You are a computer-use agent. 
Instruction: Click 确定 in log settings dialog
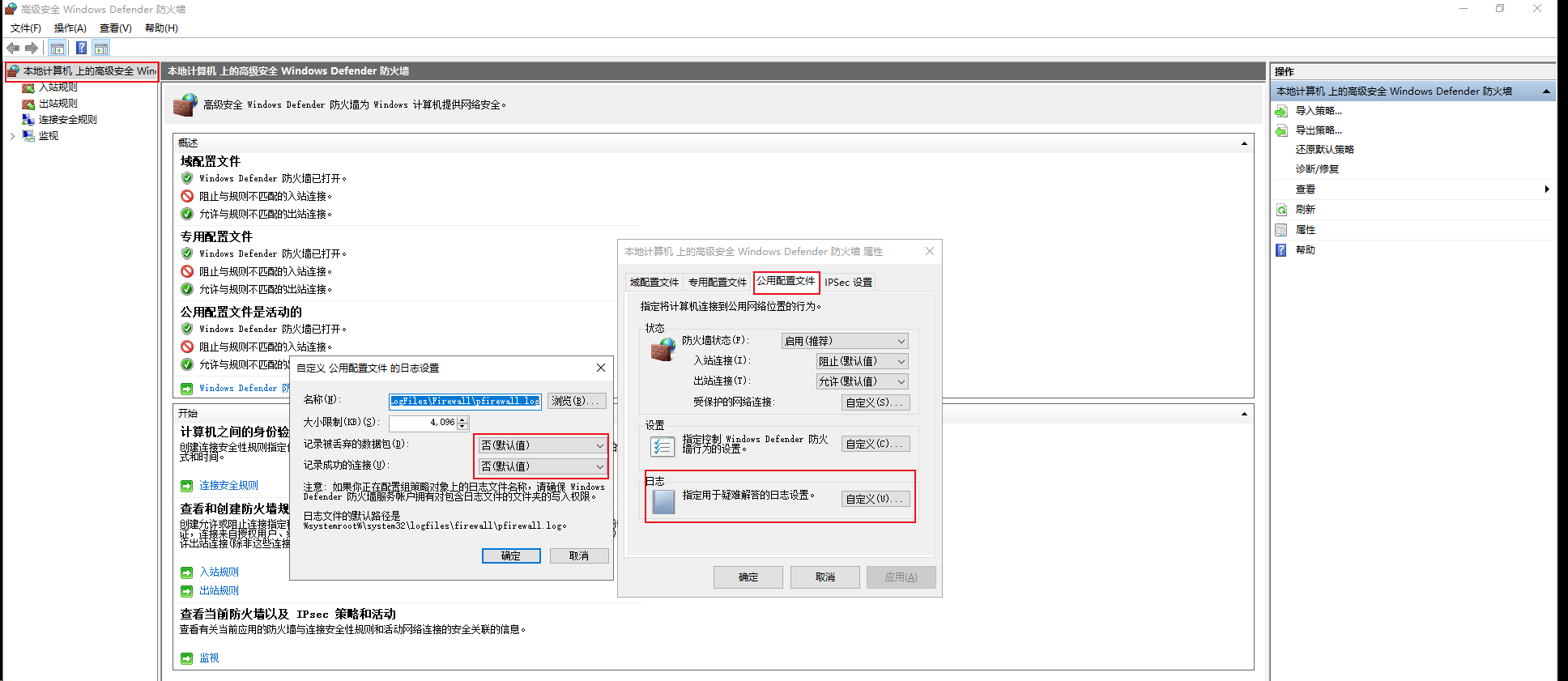pyautogui.click(x=511, y=556)
